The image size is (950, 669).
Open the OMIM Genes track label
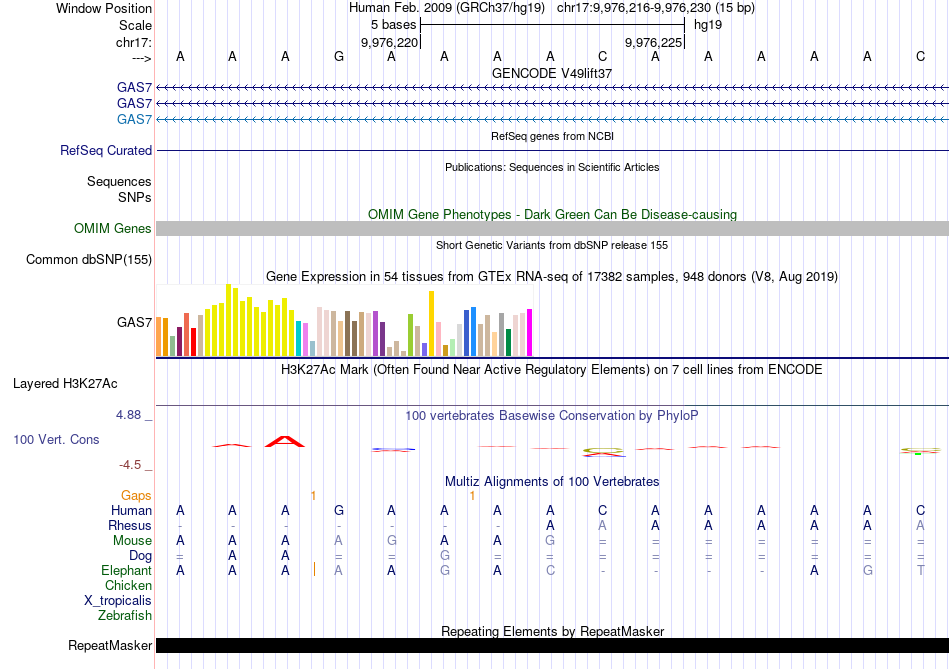pyautogui.click(x=113, y=228)
